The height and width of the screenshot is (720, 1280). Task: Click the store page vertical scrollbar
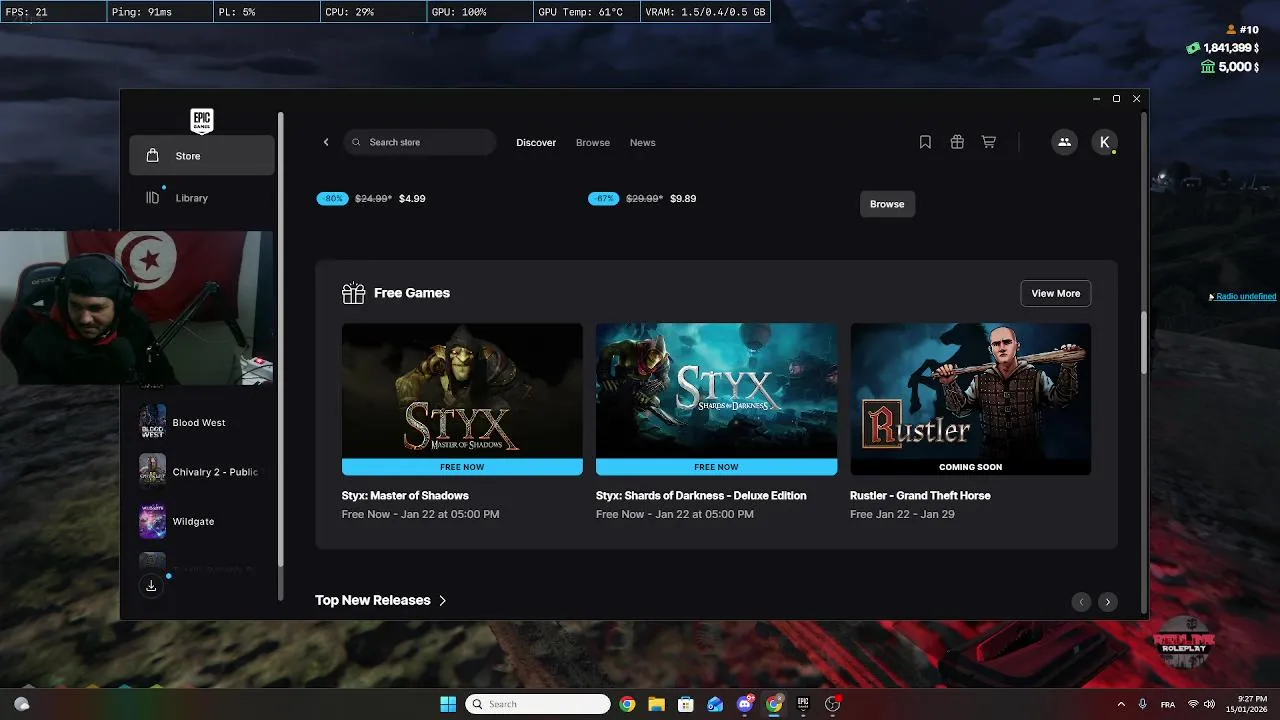pyautogui.click(x=1143, y=345)
